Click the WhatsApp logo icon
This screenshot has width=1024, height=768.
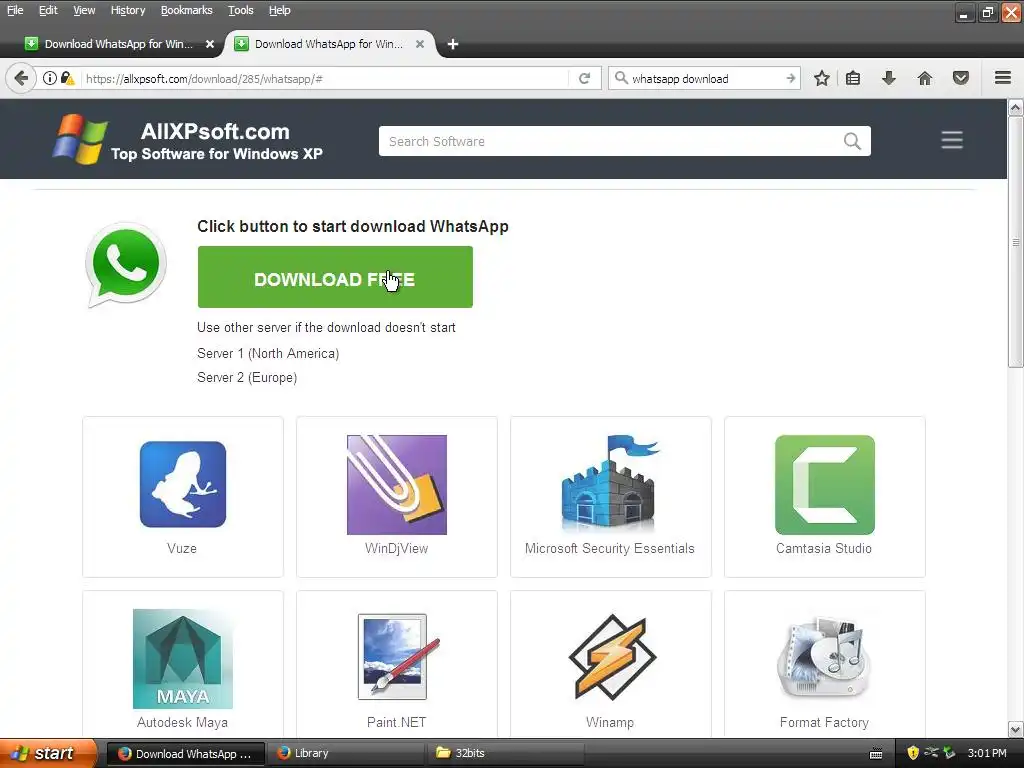tap(125, 264)
